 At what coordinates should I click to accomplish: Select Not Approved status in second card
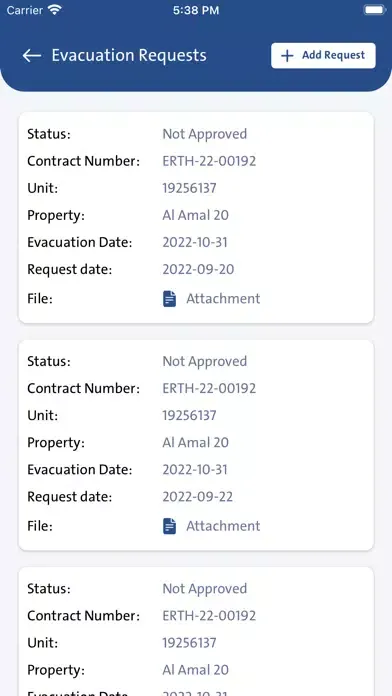point(204,361)
